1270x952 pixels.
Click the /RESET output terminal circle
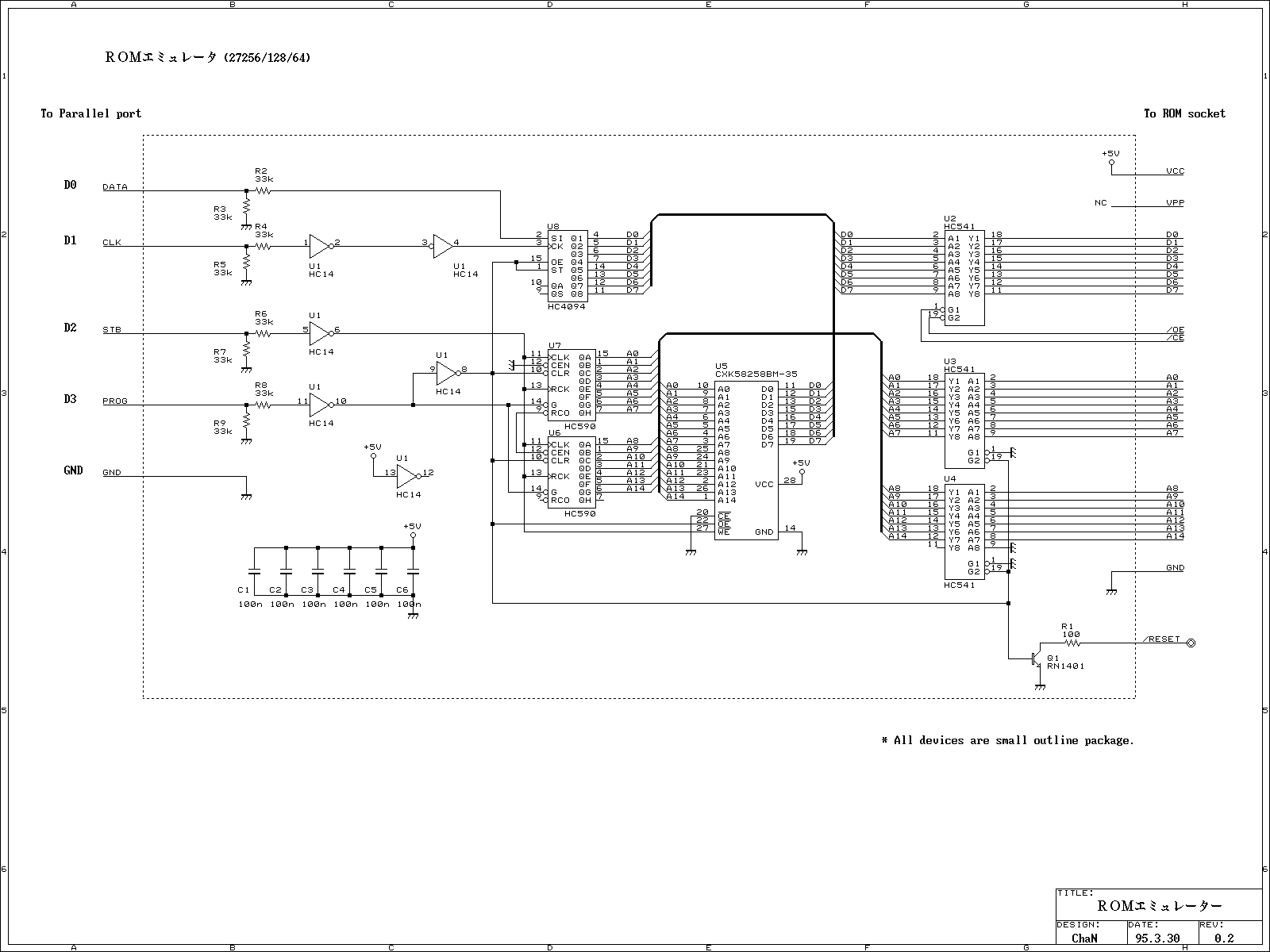tap(1190, 643)
